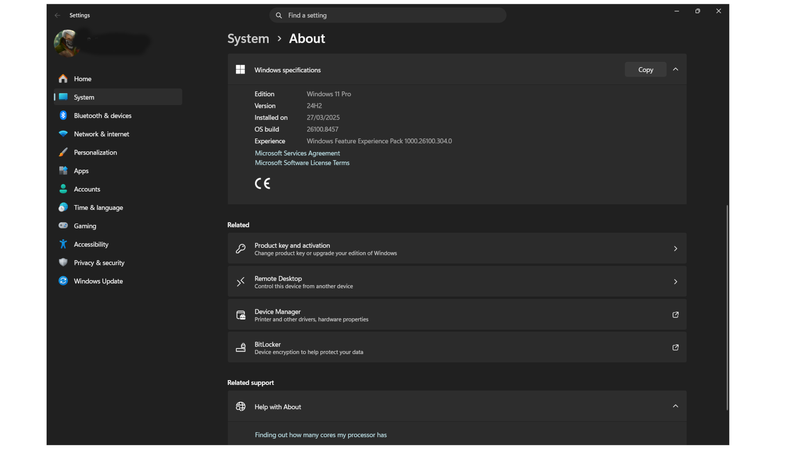Open Windows Update page

click(x=118, y=281)
